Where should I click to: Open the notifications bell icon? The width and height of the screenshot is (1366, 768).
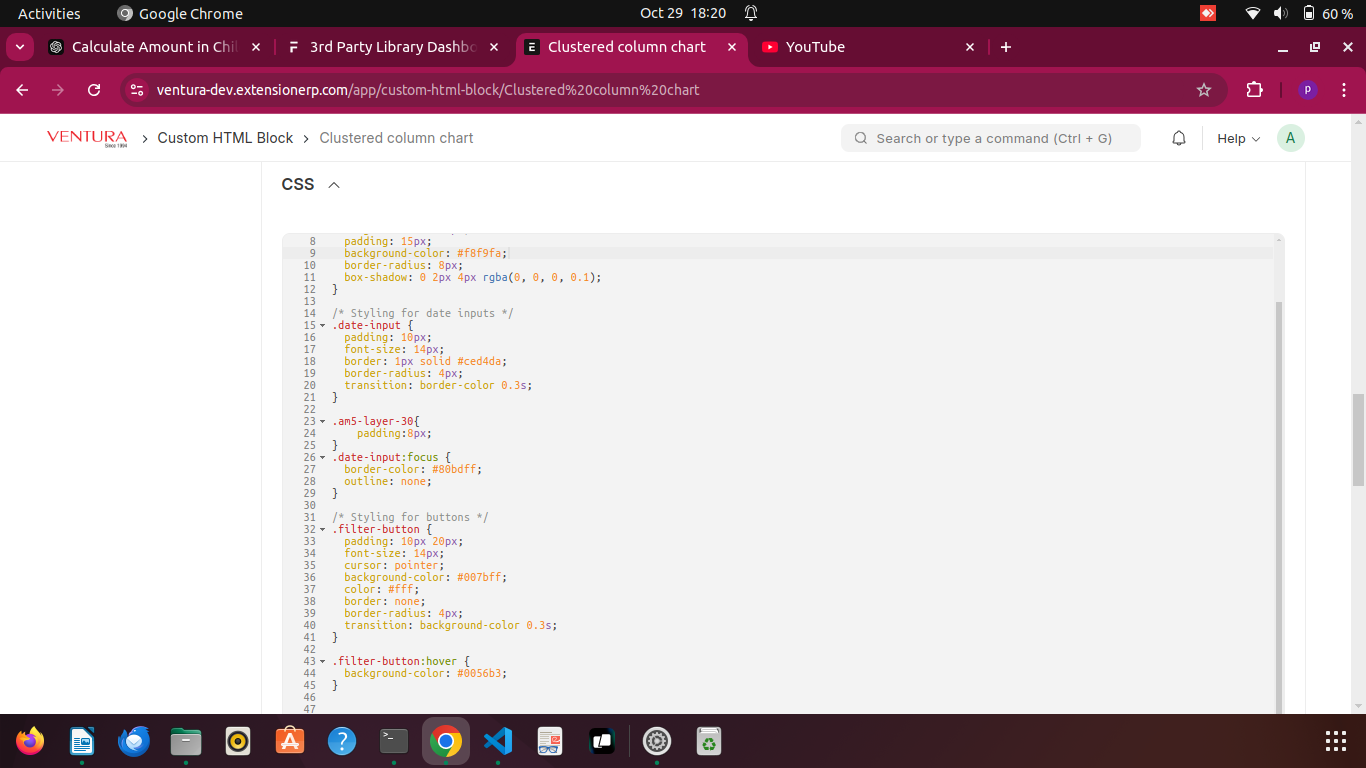pos(1179,138)
